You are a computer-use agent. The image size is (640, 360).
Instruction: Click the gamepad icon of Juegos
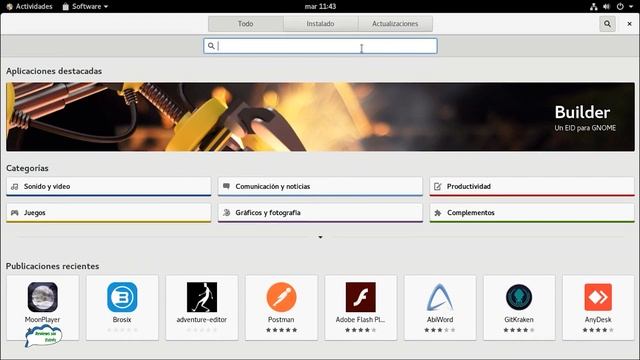15,213
